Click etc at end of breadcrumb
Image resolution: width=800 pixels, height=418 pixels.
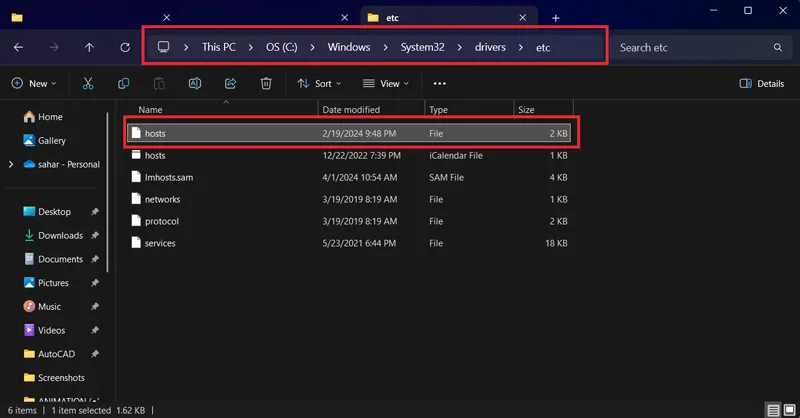[x=543, y=48]
